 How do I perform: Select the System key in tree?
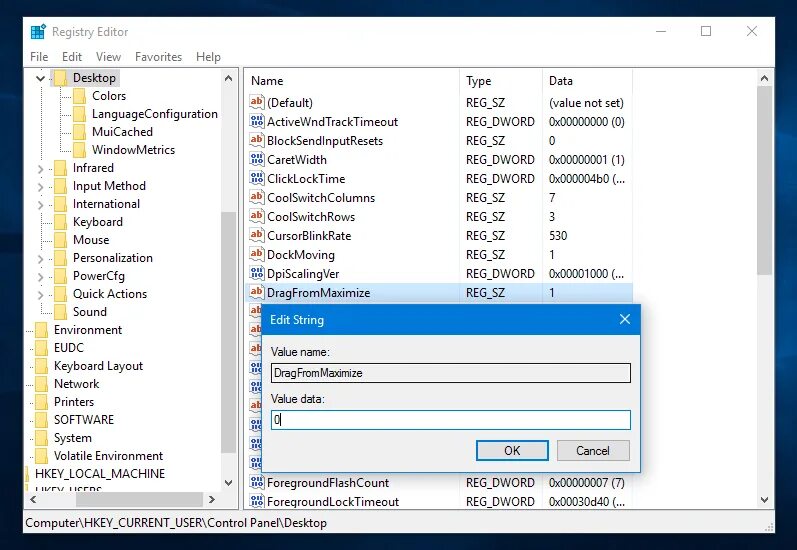coord(73,438)
